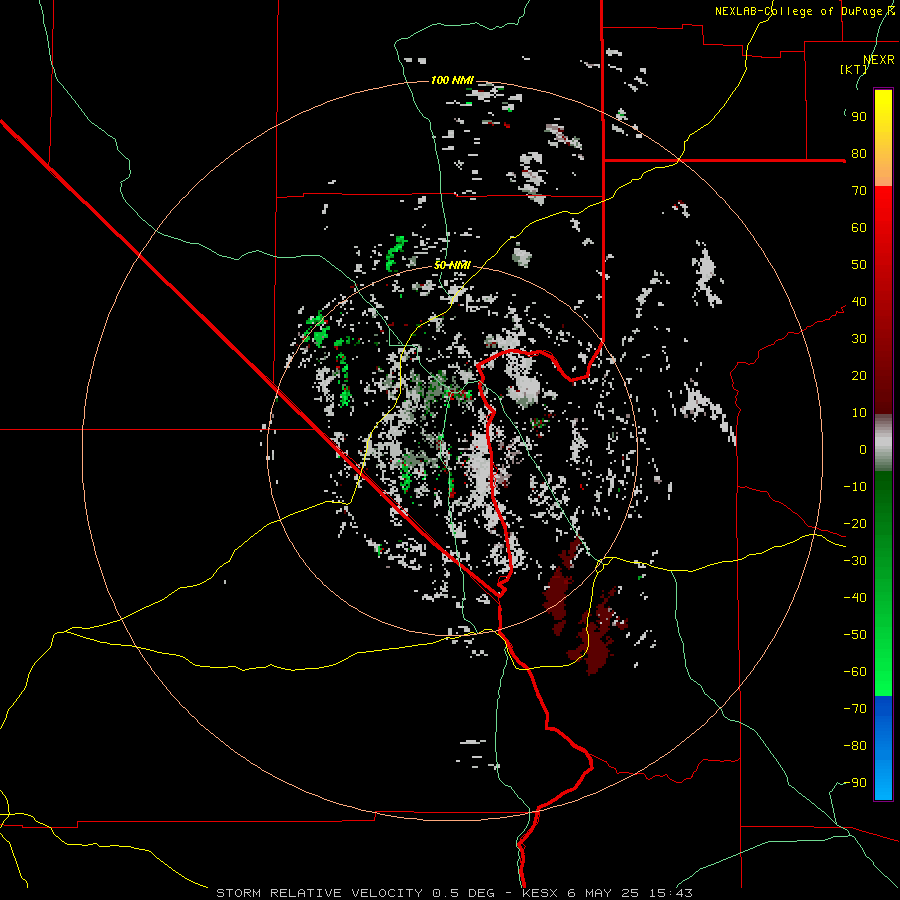Click the -70 legend value
900x900 pixels.
(x=855, y=709)
